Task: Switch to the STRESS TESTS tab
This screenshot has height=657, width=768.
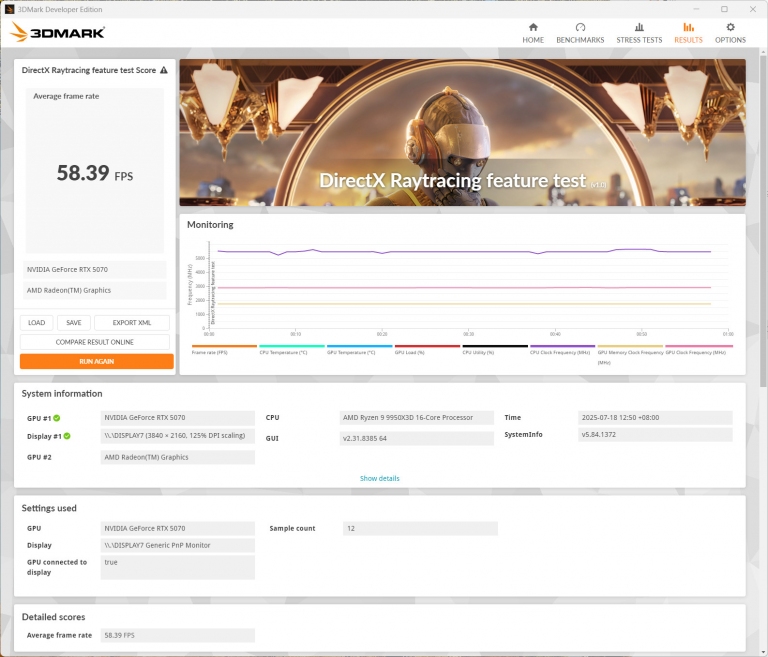Action: pyautogui.click(x=639, y=33)
